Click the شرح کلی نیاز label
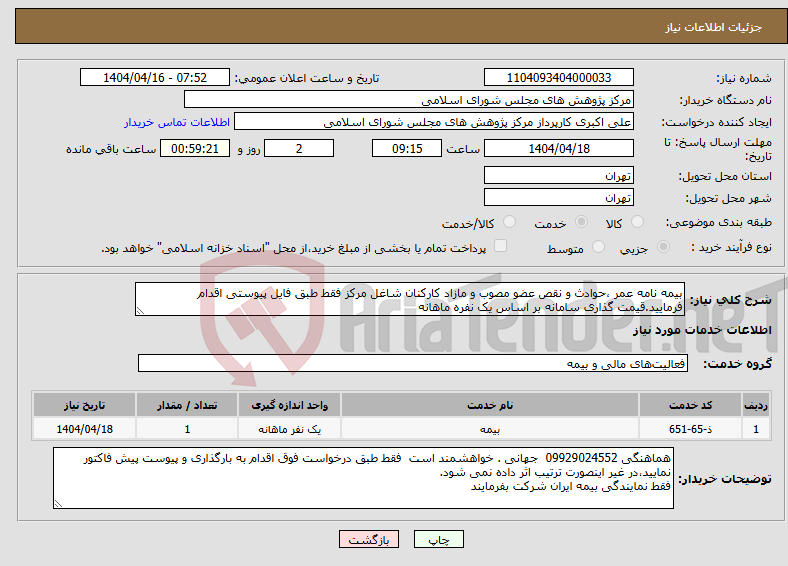 (730, 300)
